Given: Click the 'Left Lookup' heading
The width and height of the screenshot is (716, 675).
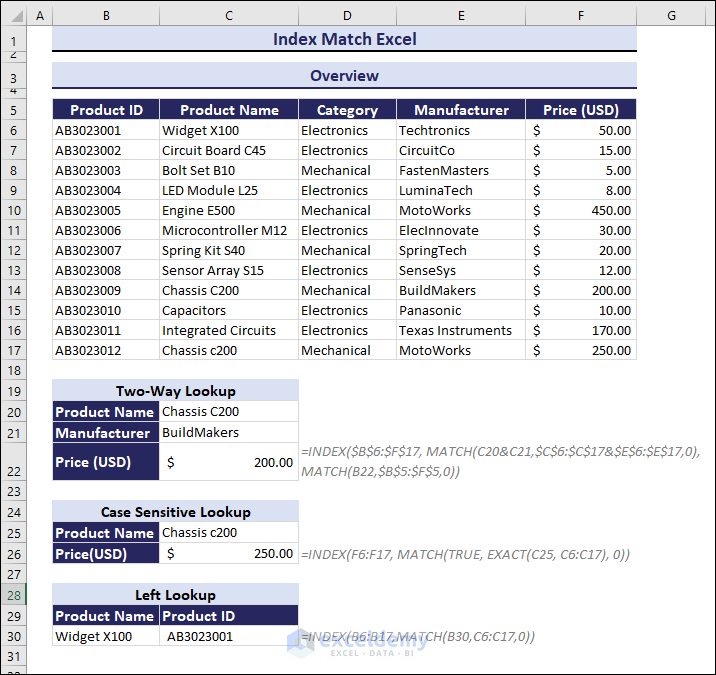Looking at the screenshot, I should click(x=175, y=595).
